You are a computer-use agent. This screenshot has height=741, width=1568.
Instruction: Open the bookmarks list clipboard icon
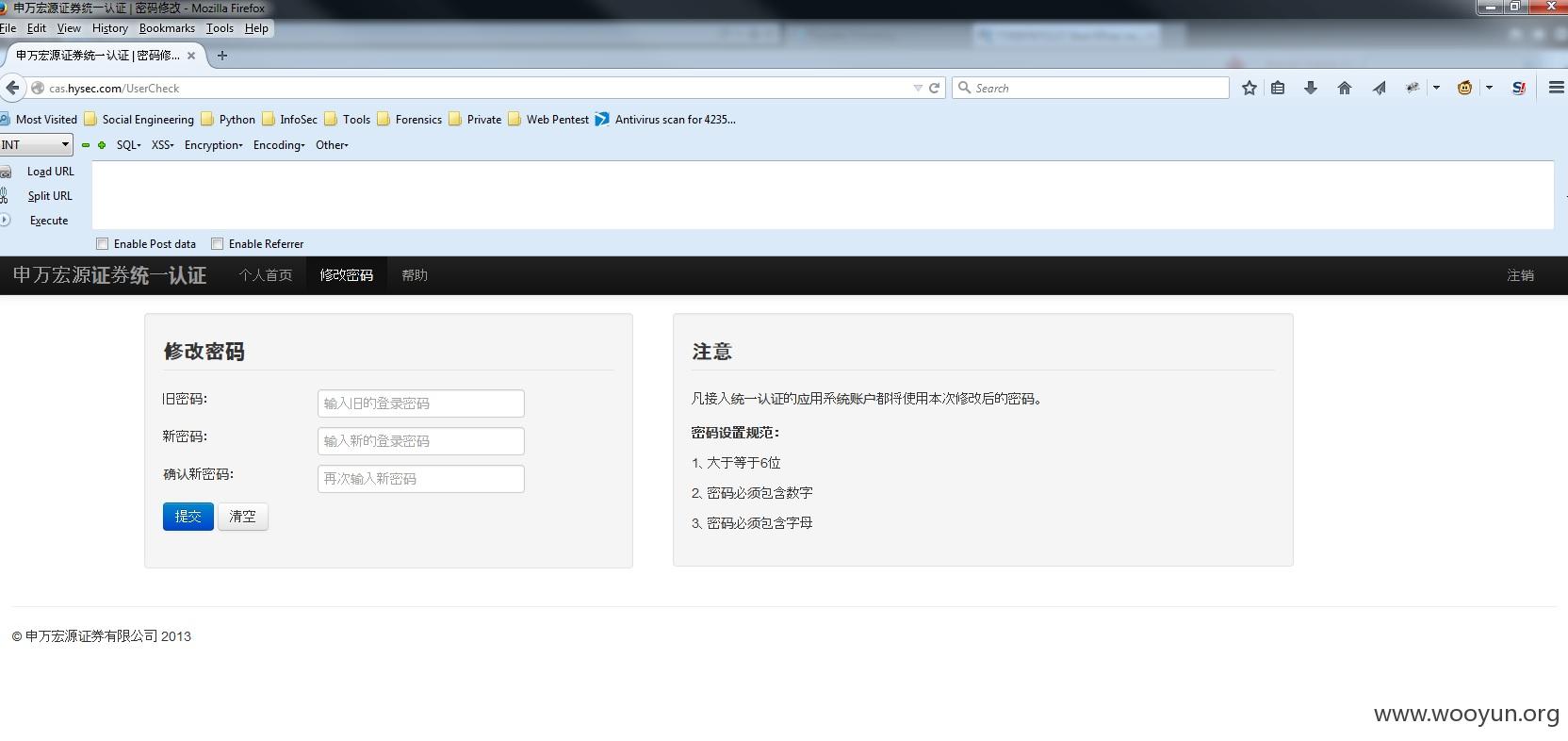tap(1278, 88)
